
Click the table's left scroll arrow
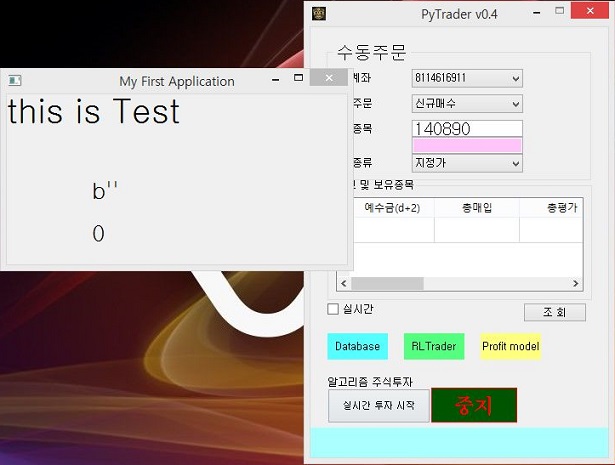click(x=344, y=283)
